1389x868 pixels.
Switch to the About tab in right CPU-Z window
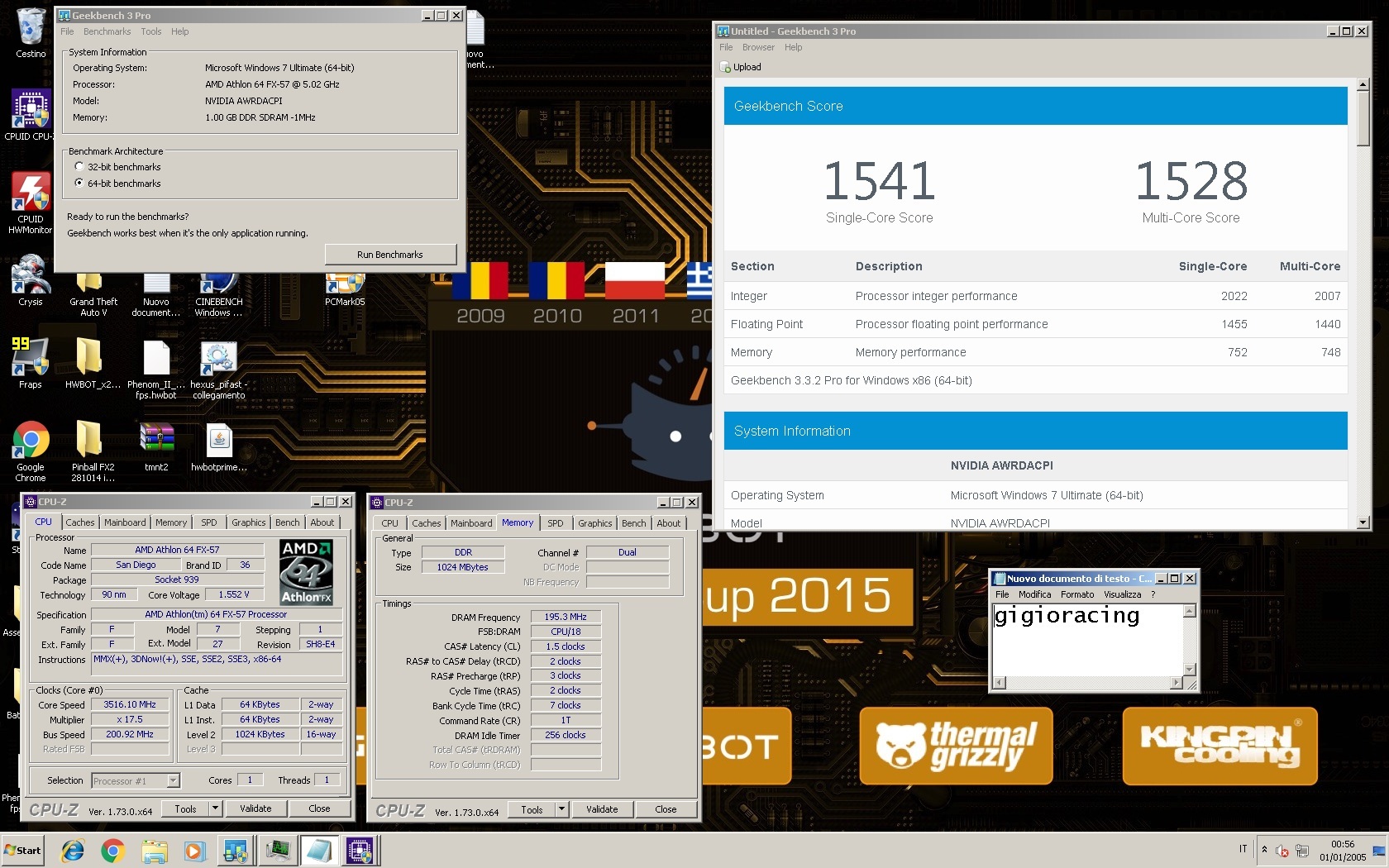click(x=669, y=523)
